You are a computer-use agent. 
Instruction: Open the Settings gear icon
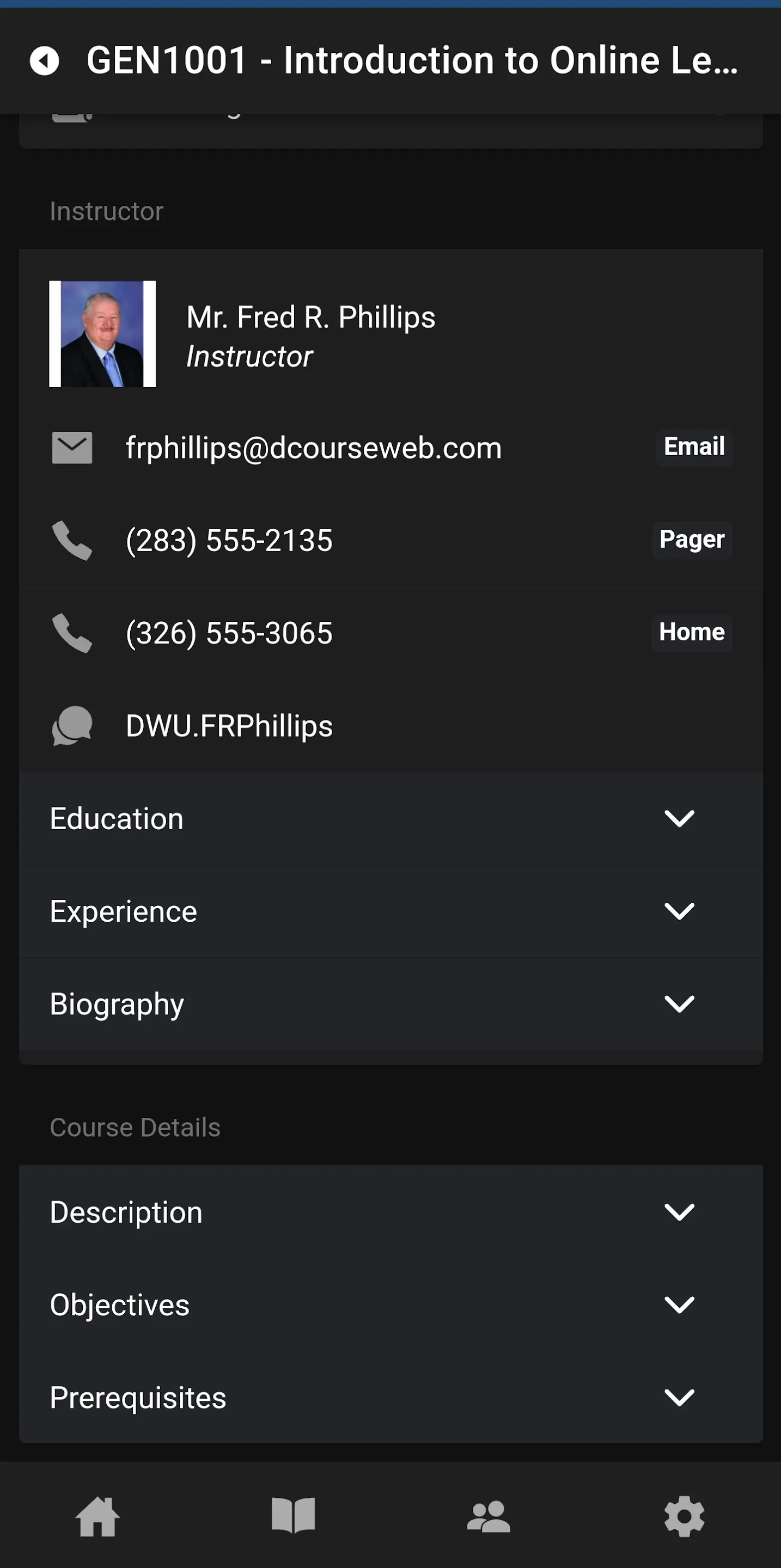pyautogui.click(x=684, y=1516)
